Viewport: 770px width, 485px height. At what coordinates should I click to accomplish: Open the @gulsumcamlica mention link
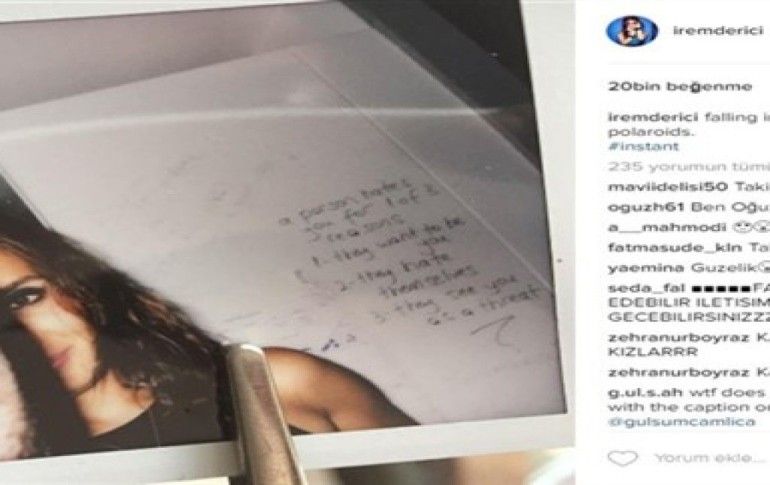click(682, 422)
